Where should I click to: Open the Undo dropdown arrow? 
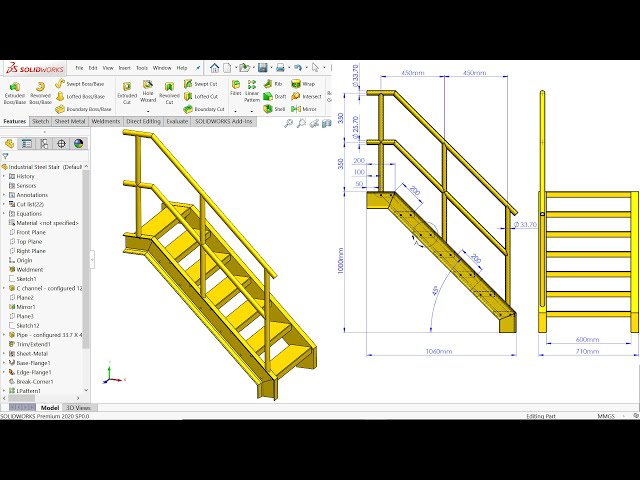[307, 67]
